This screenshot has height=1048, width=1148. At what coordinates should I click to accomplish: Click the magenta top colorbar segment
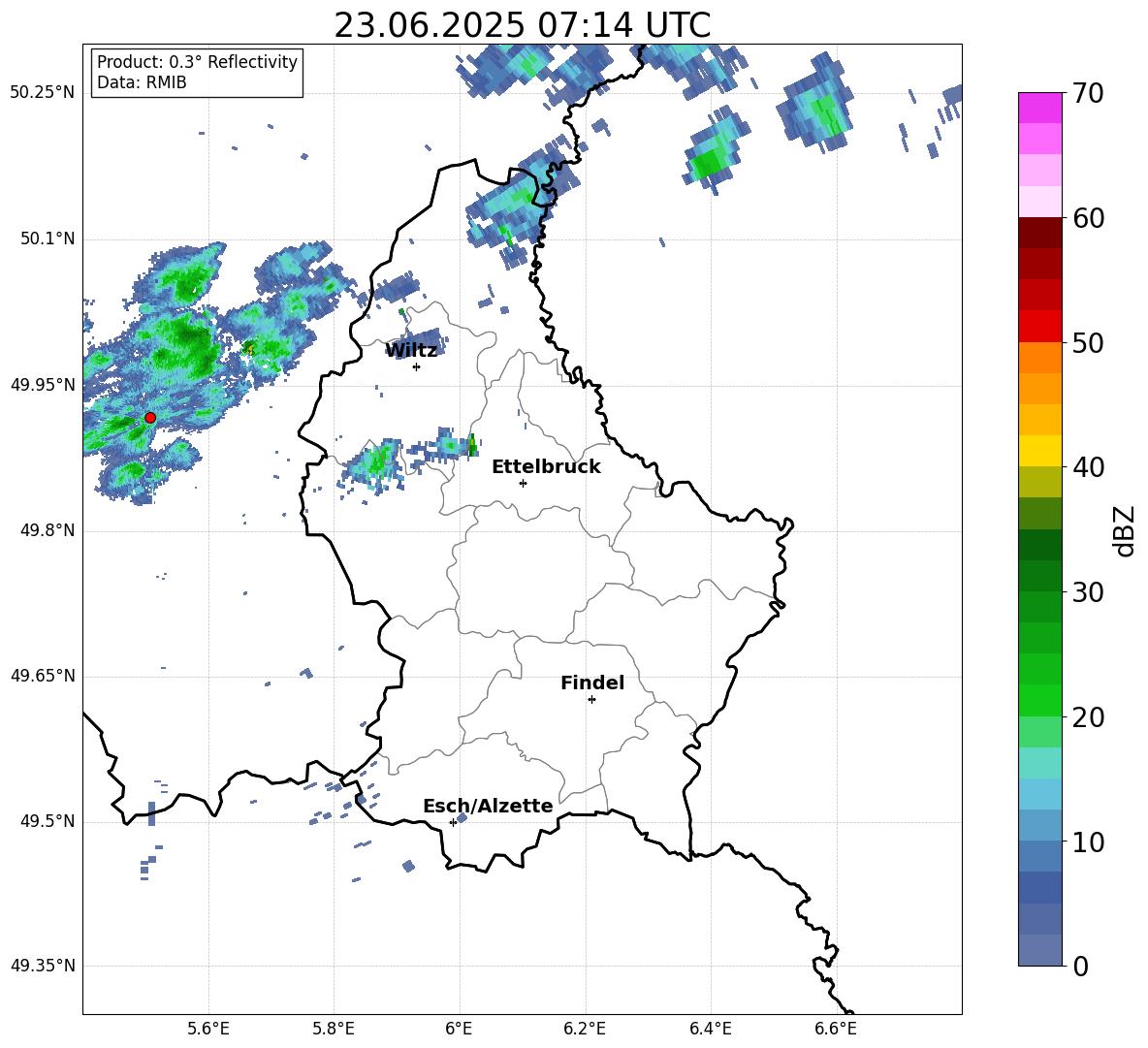[1039, 108]
